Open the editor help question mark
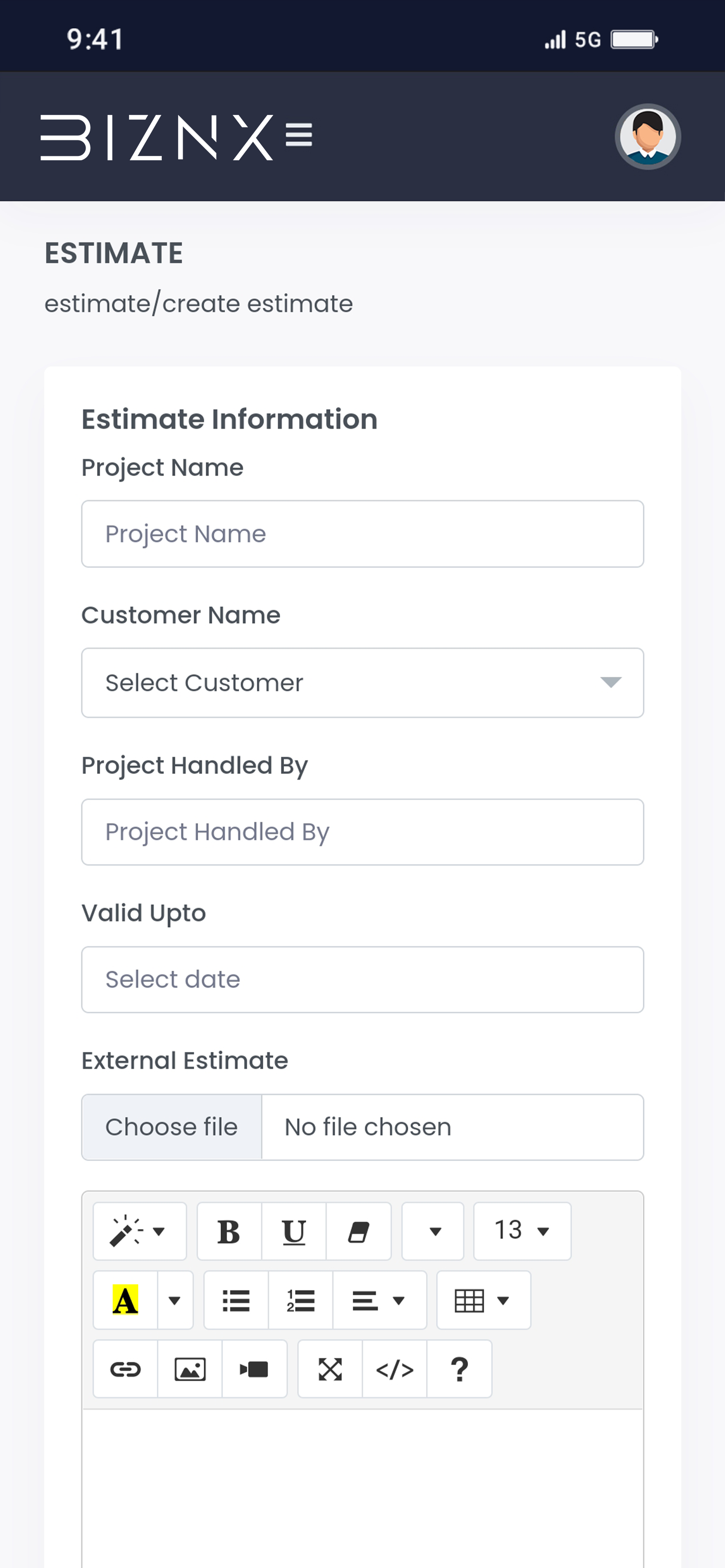The width and height of the screenshot is (725, 1568). pyautogui.click(x=459, y=1369)
